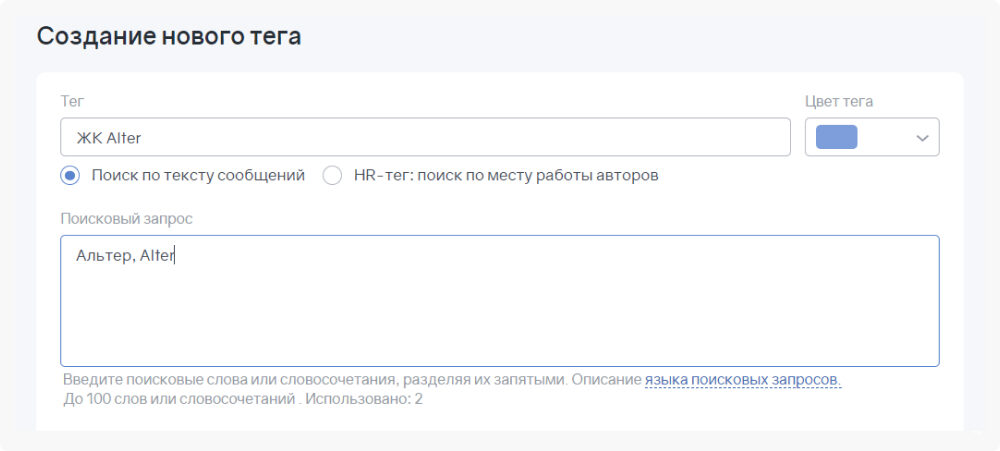Viewport: 1000px width, 451px height.
Task: Place cursor after "Alter" in search query
Action: 175,256
